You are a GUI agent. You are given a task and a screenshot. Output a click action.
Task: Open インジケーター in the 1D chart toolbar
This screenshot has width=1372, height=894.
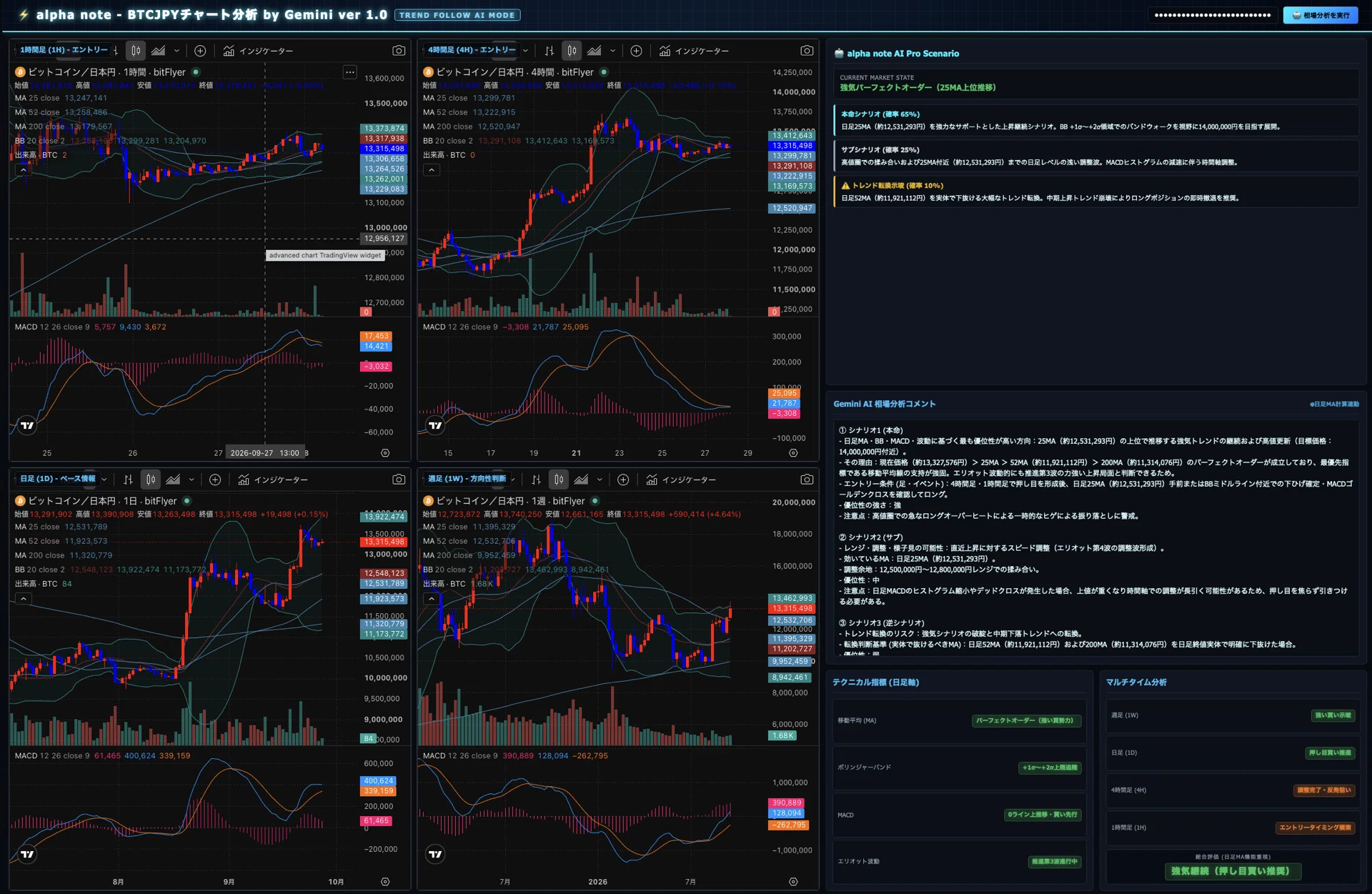273,480
